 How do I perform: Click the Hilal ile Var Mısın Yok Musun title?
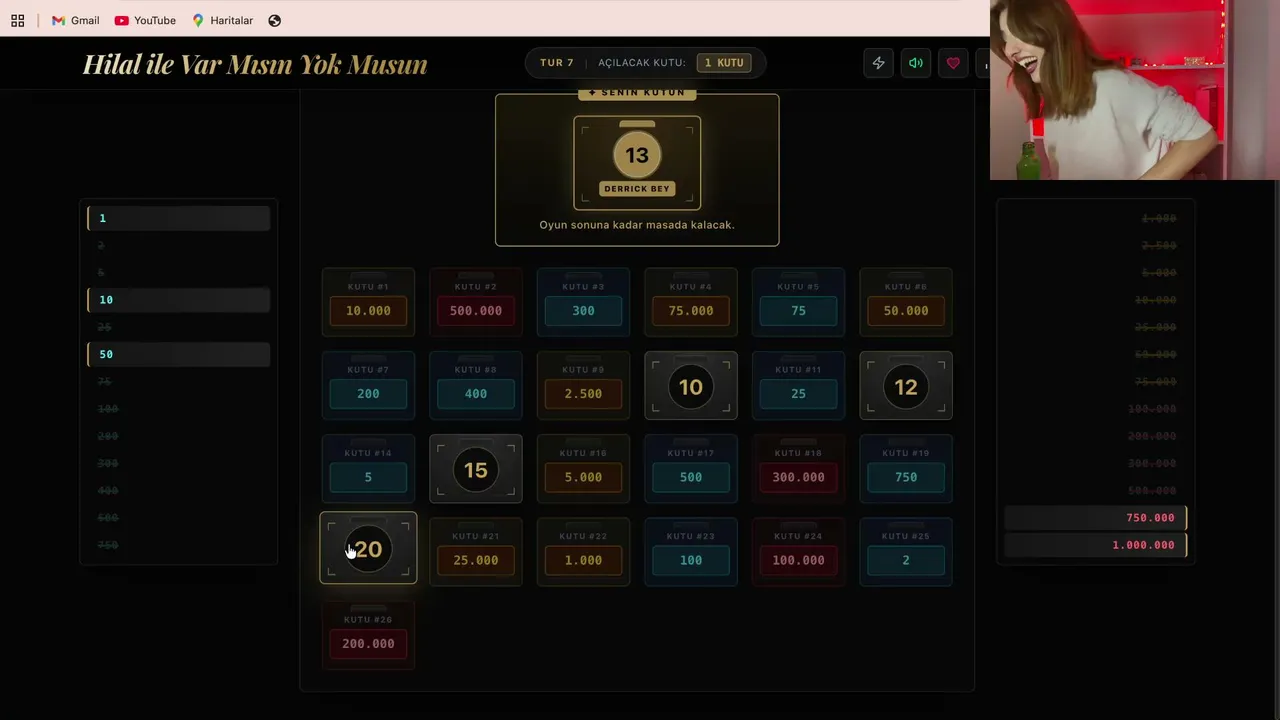point(255,64)
